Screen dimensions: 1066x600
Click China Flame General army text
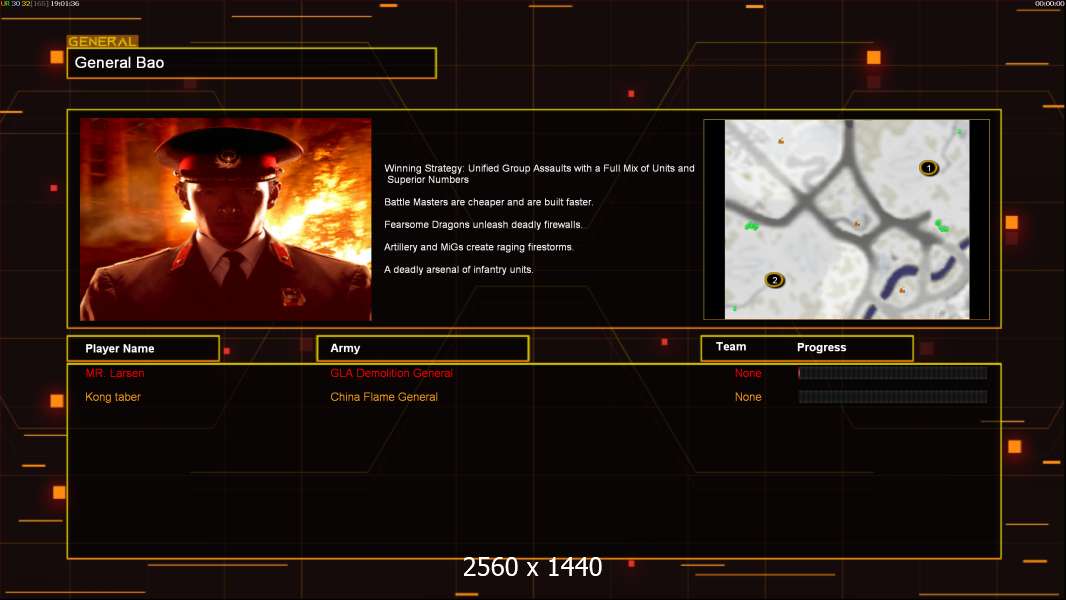384,397
